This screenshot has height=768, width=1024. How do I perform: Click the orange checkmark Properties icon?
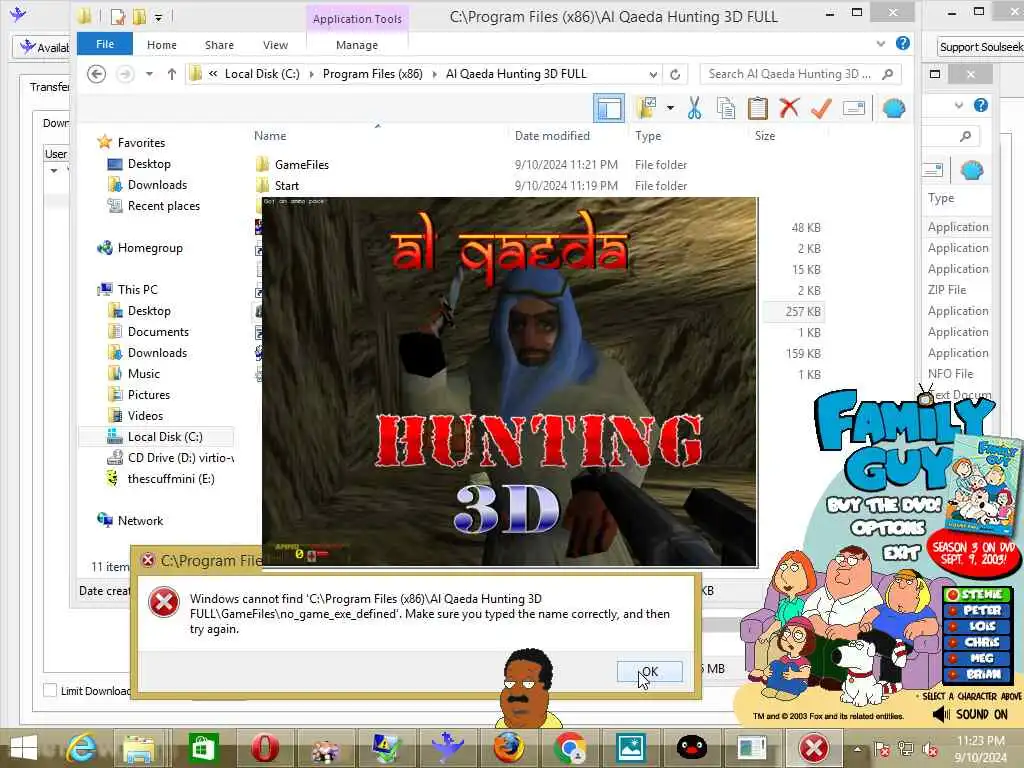tap(821, 108)
